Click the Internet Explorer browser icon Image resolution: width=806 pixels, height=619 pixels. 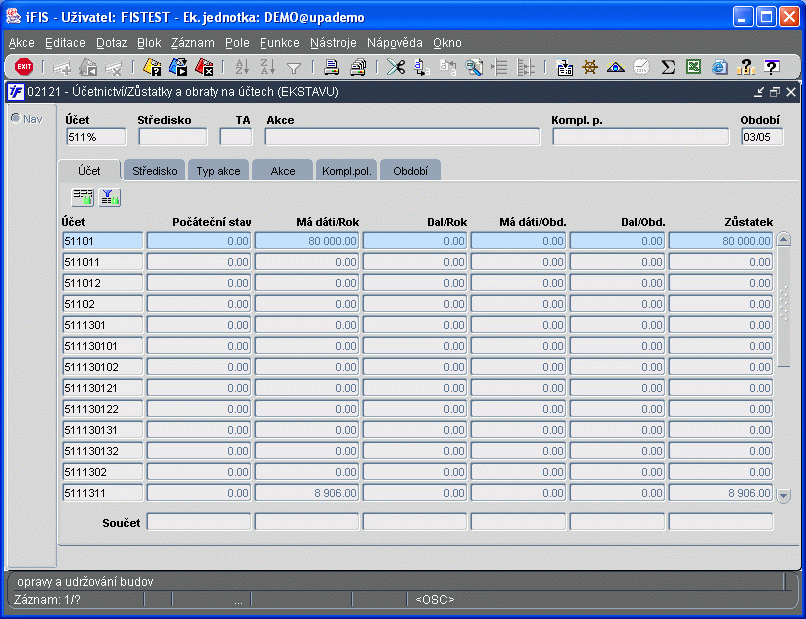(x=719, y=67)
